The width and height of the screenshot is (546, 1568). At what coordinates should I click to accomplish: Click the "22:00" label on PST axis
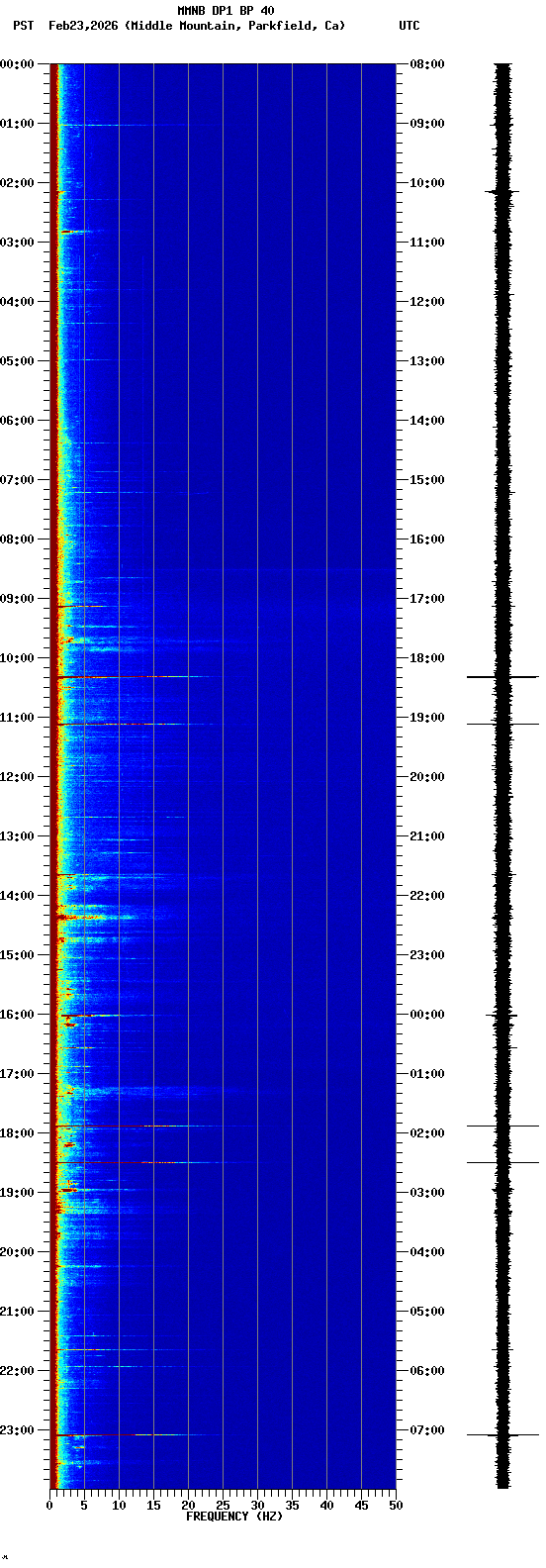click(x=18, y=1371)
